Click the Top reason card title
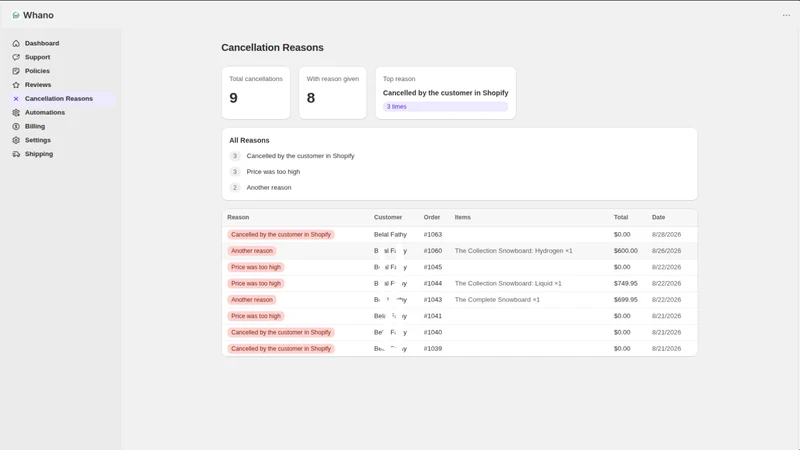Viewport: 800px width, 450px height. 445,93
